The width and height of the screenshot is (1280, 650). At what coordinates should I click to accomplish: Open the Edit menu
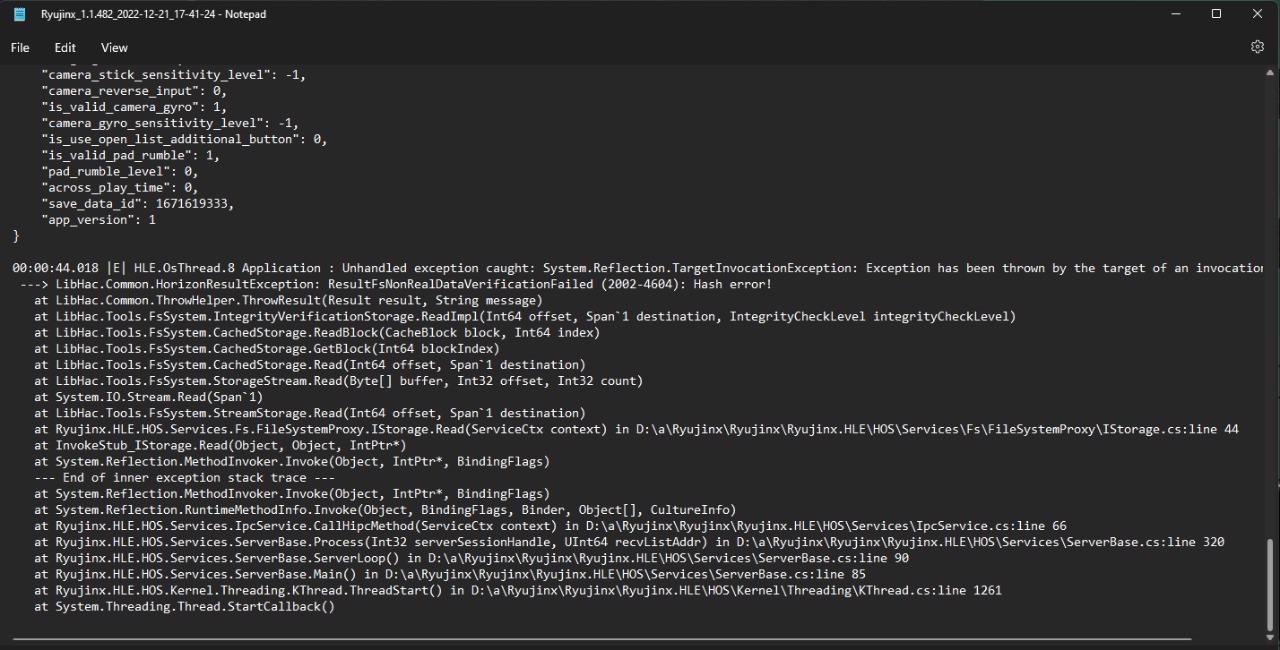pyautogui.click(x=64, y=47)
